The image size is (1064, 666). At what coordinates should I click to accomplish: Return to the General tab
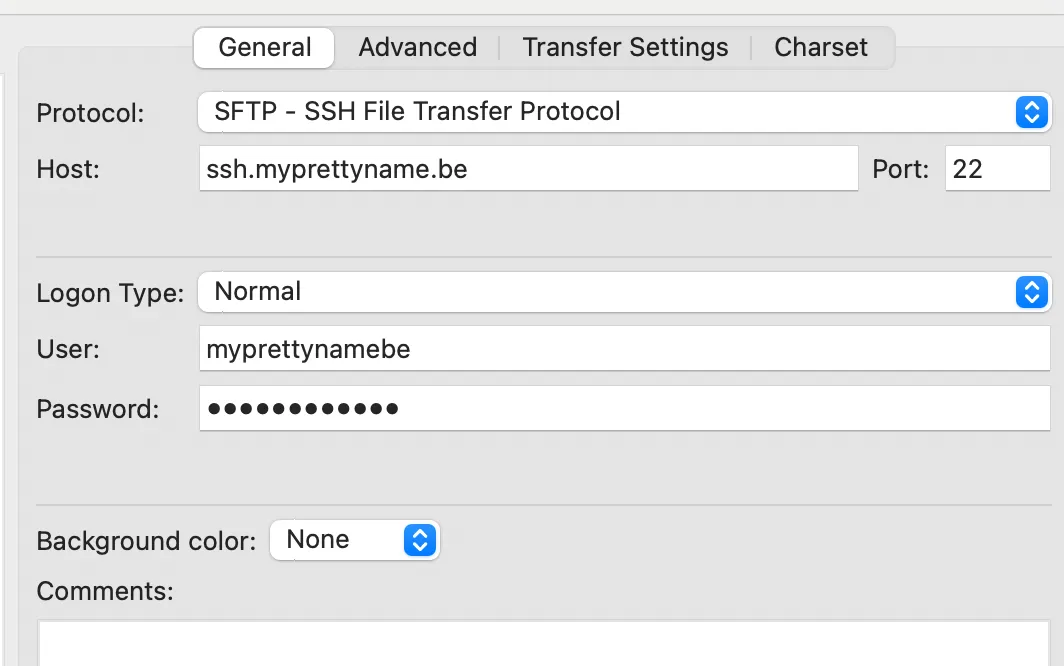coord(263,47)
